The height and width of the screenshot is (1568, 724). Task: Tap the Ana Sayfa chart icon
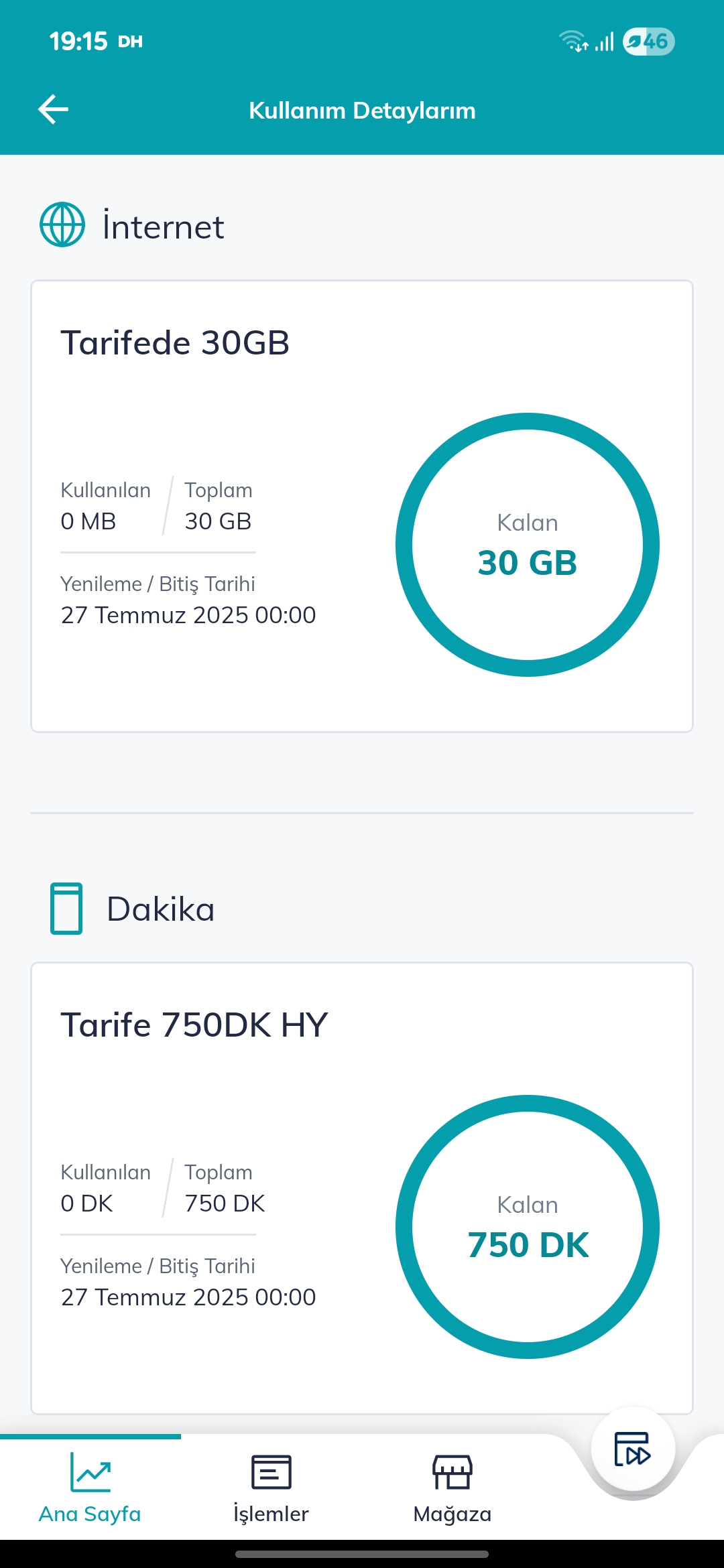pos(90,1472)
